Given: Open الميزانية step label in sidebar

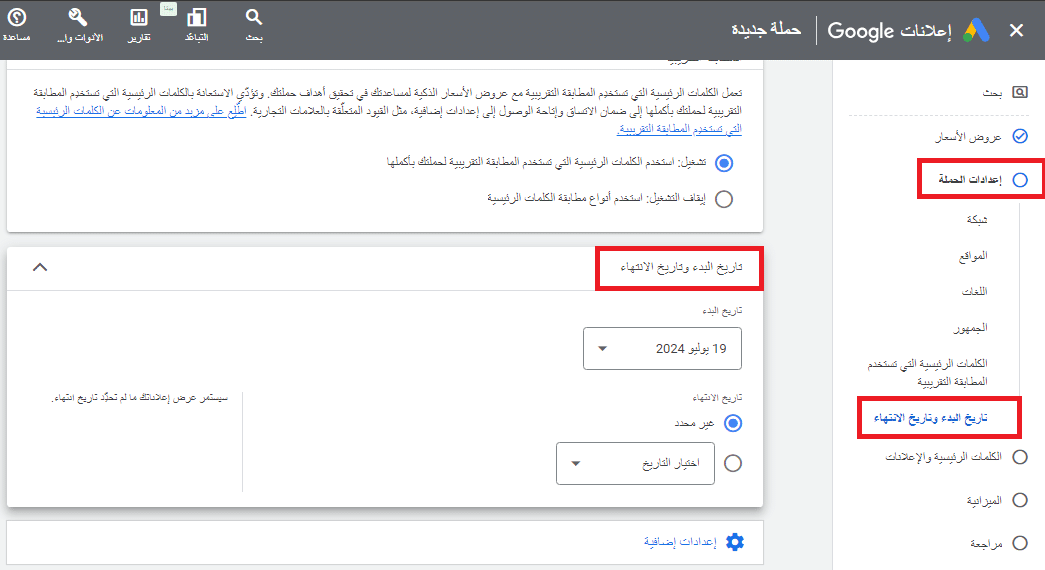Looking at the screenshot, I should (984, 500).
